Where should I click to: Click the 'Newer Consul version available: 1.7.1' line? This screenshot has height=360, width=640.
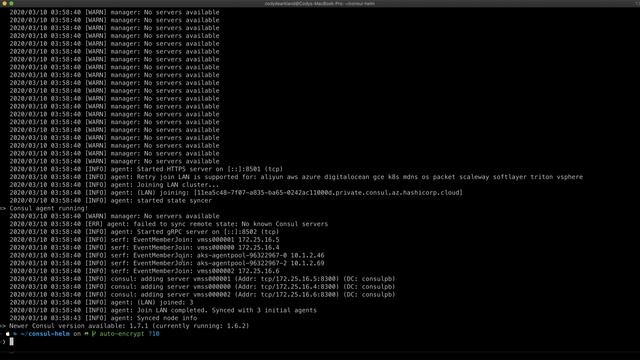(129, 326)
